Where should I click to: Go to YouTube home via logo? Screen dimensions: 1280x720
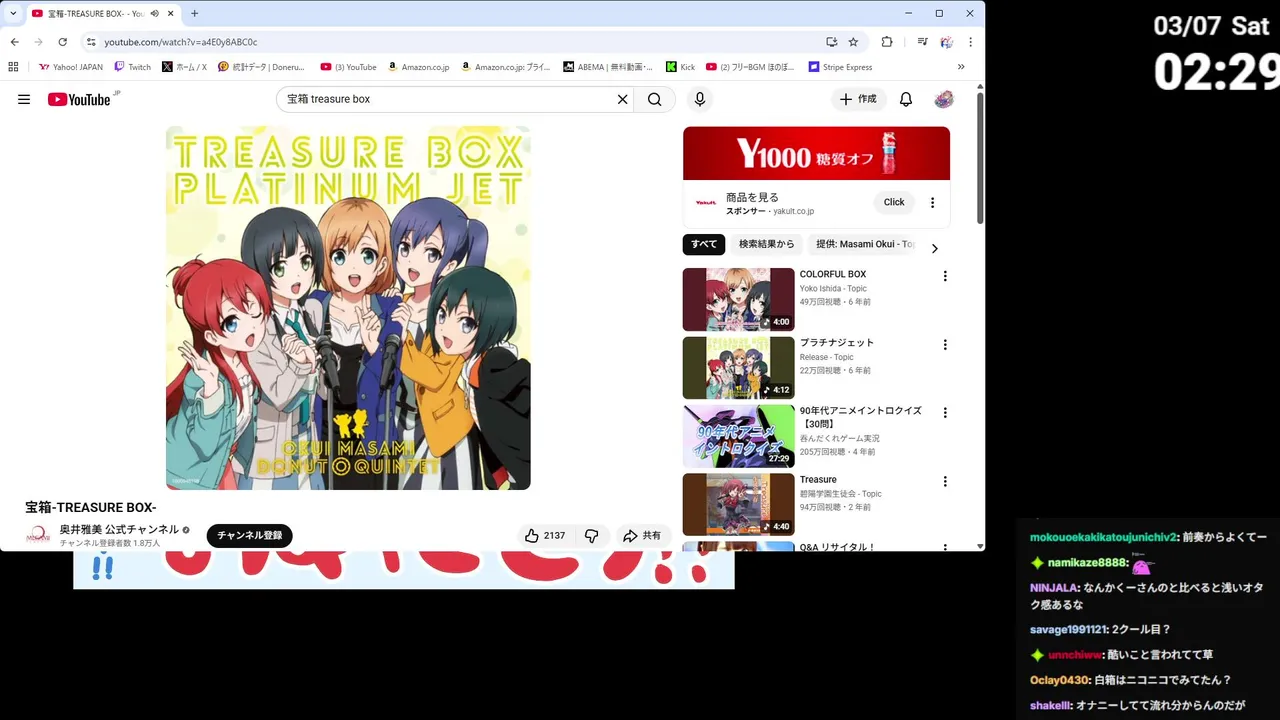pyautogui.click(x=79, y=99)
